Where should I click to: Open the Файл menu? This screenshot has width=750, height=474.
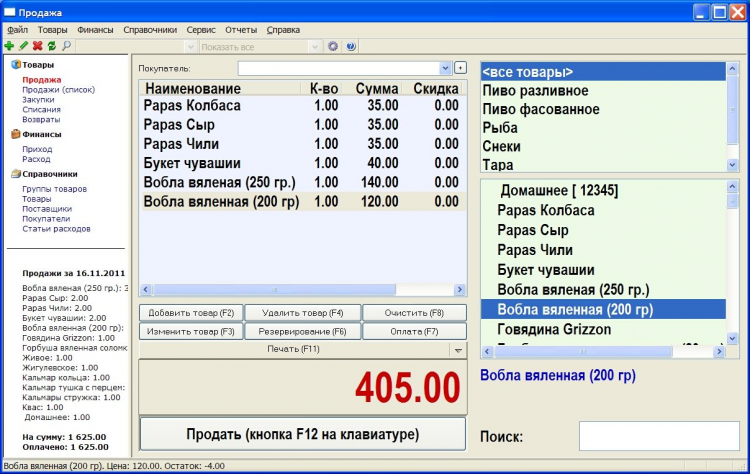tap(17, 30)
